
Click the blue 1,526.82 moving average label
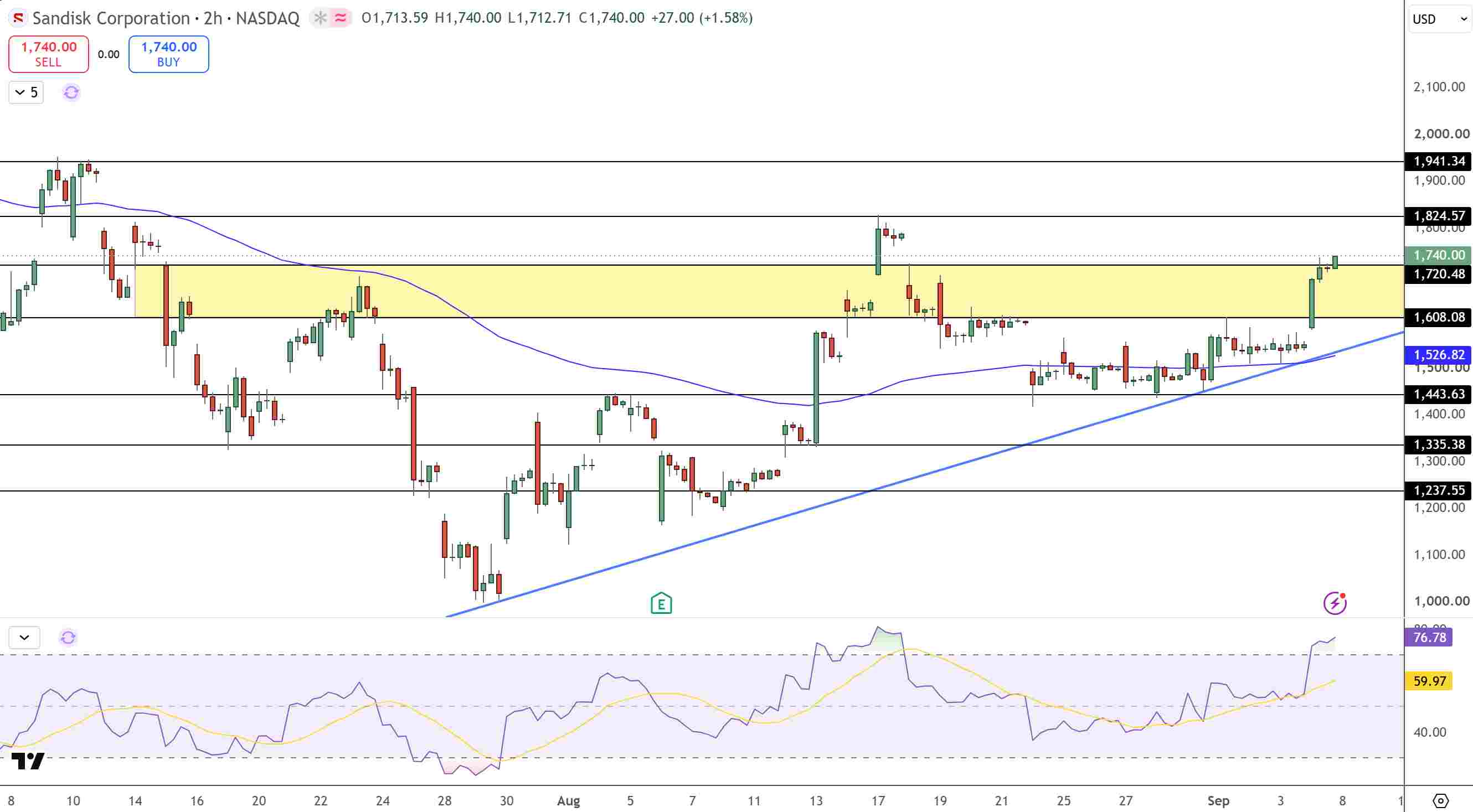pos(1438,355)
